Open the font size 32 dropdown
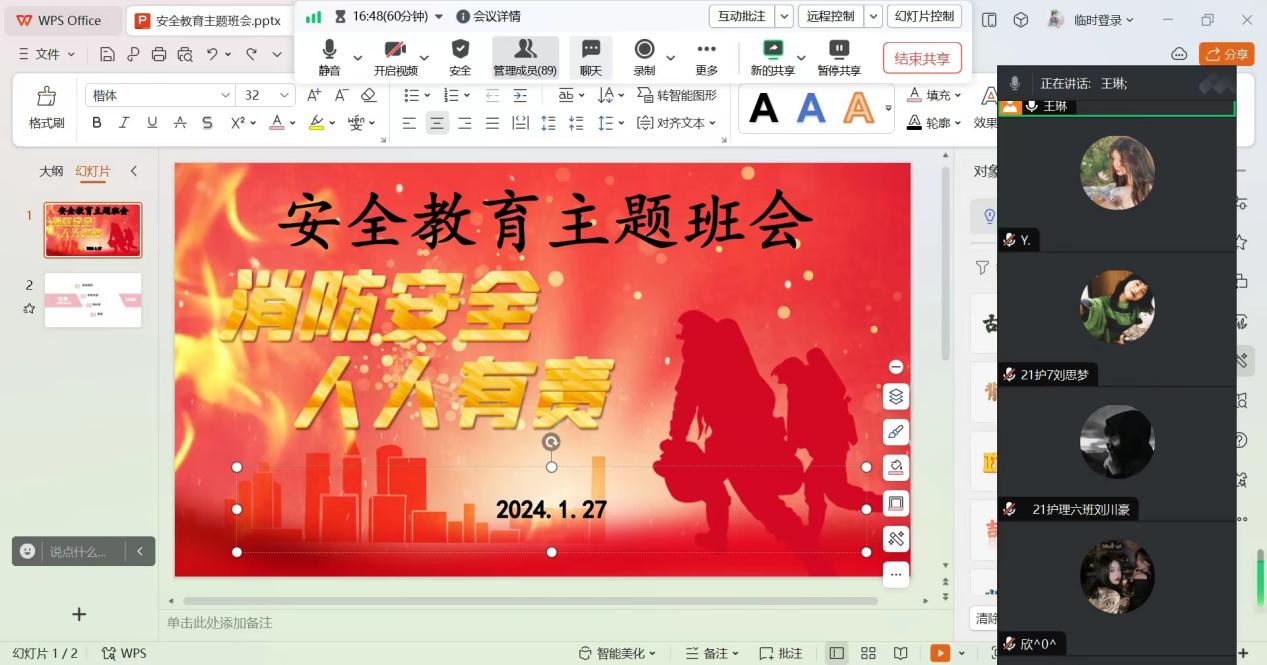 click(284, 95)
